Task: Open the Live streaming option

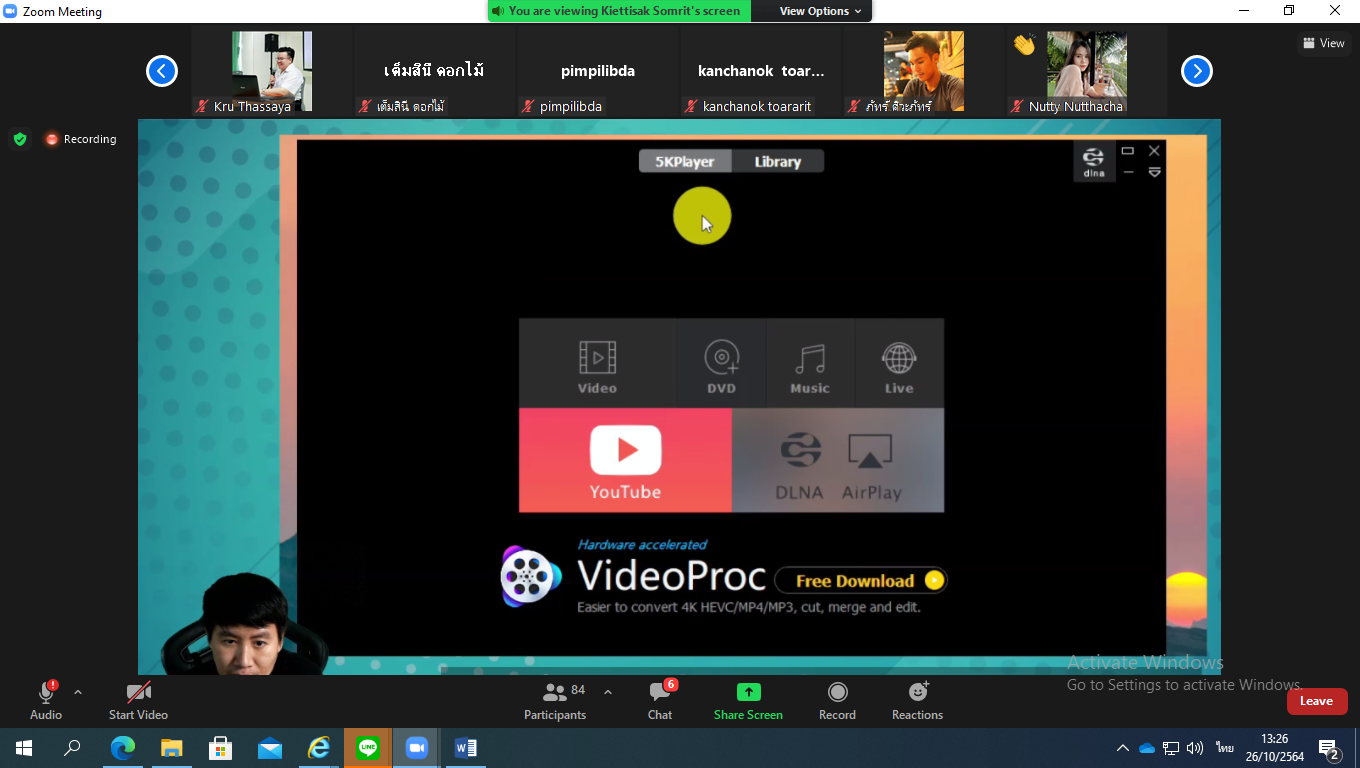Action: pyautogui.click(x=899, y=364)
